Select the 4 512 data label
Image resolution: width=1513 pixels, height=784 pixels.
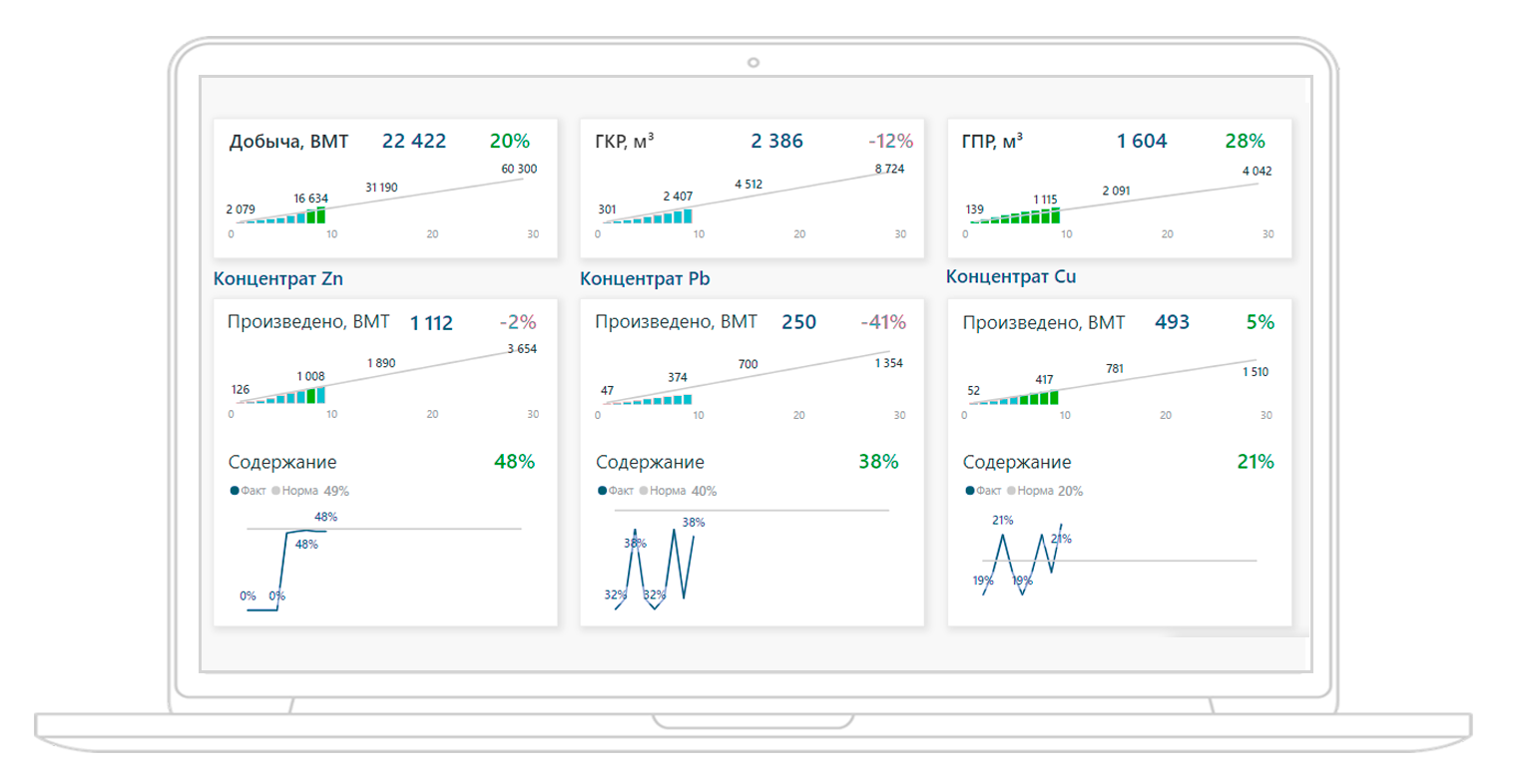pyautogui.click(x=749, y=185)
